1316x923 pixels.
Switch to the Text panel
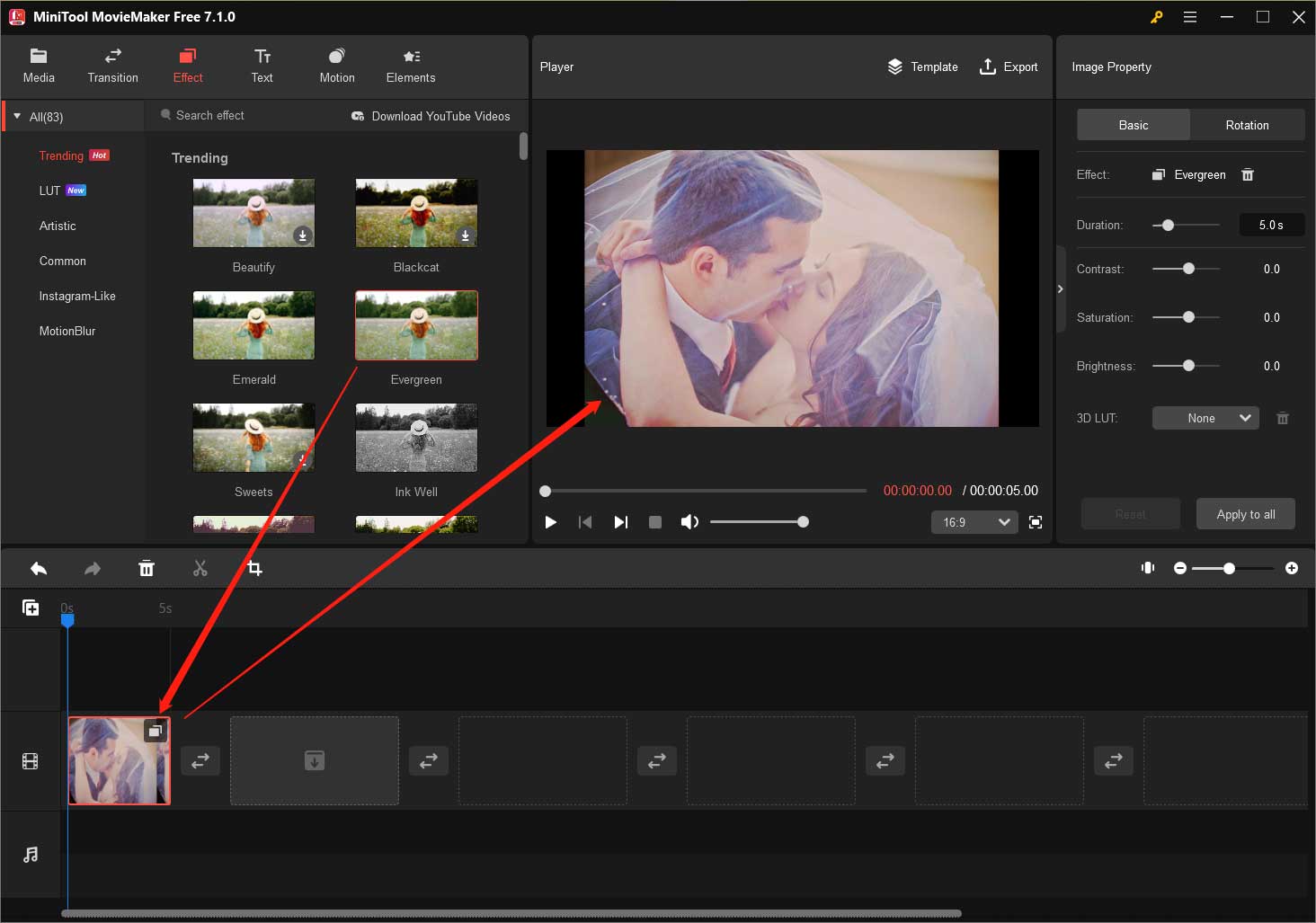click(262, 66)
